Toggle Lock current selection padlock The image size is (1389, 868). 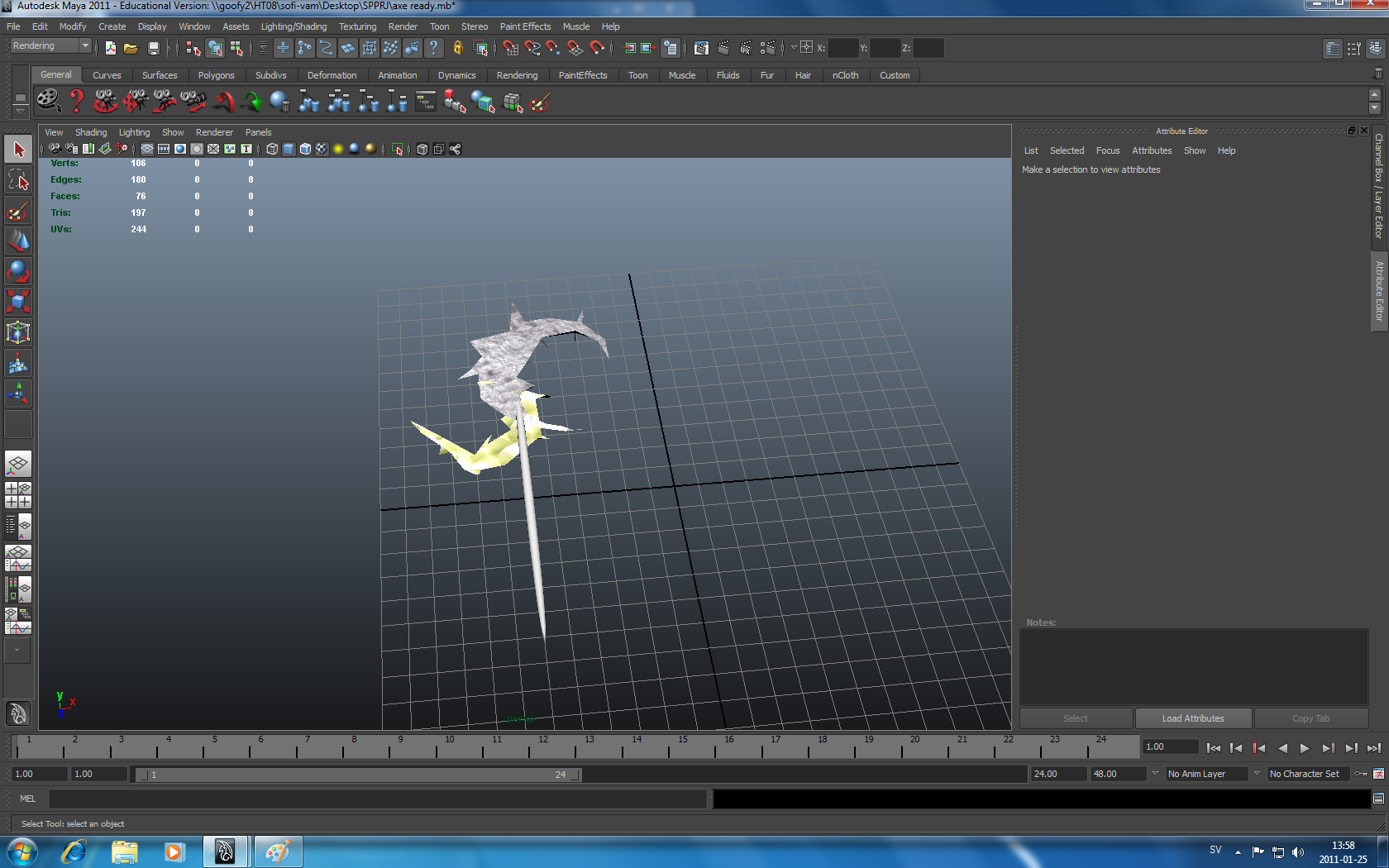[x=457, y=48]
